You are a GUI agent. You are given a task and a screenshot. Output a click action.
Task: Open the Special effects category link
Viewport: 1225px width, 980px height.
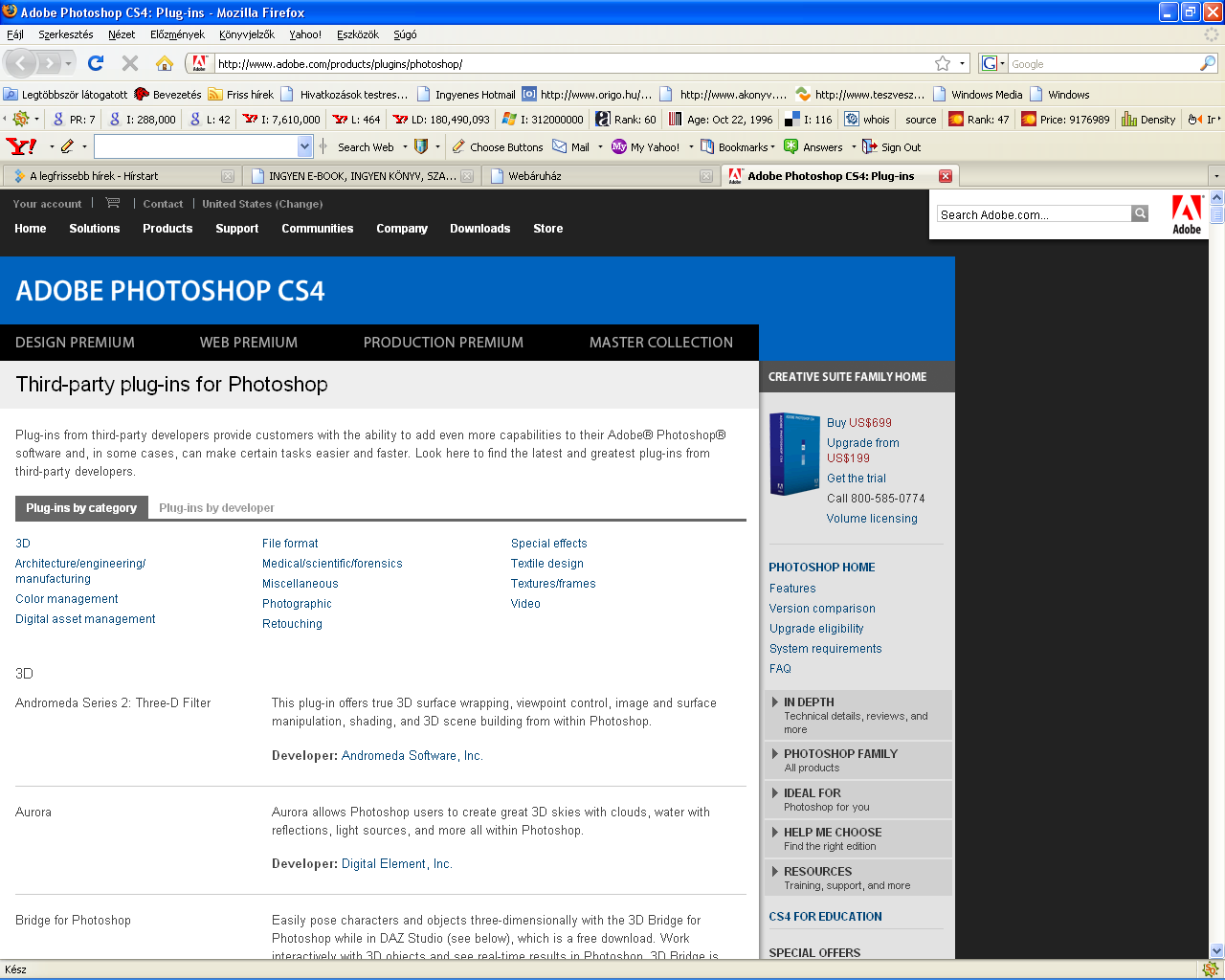(x=548, y=544)
